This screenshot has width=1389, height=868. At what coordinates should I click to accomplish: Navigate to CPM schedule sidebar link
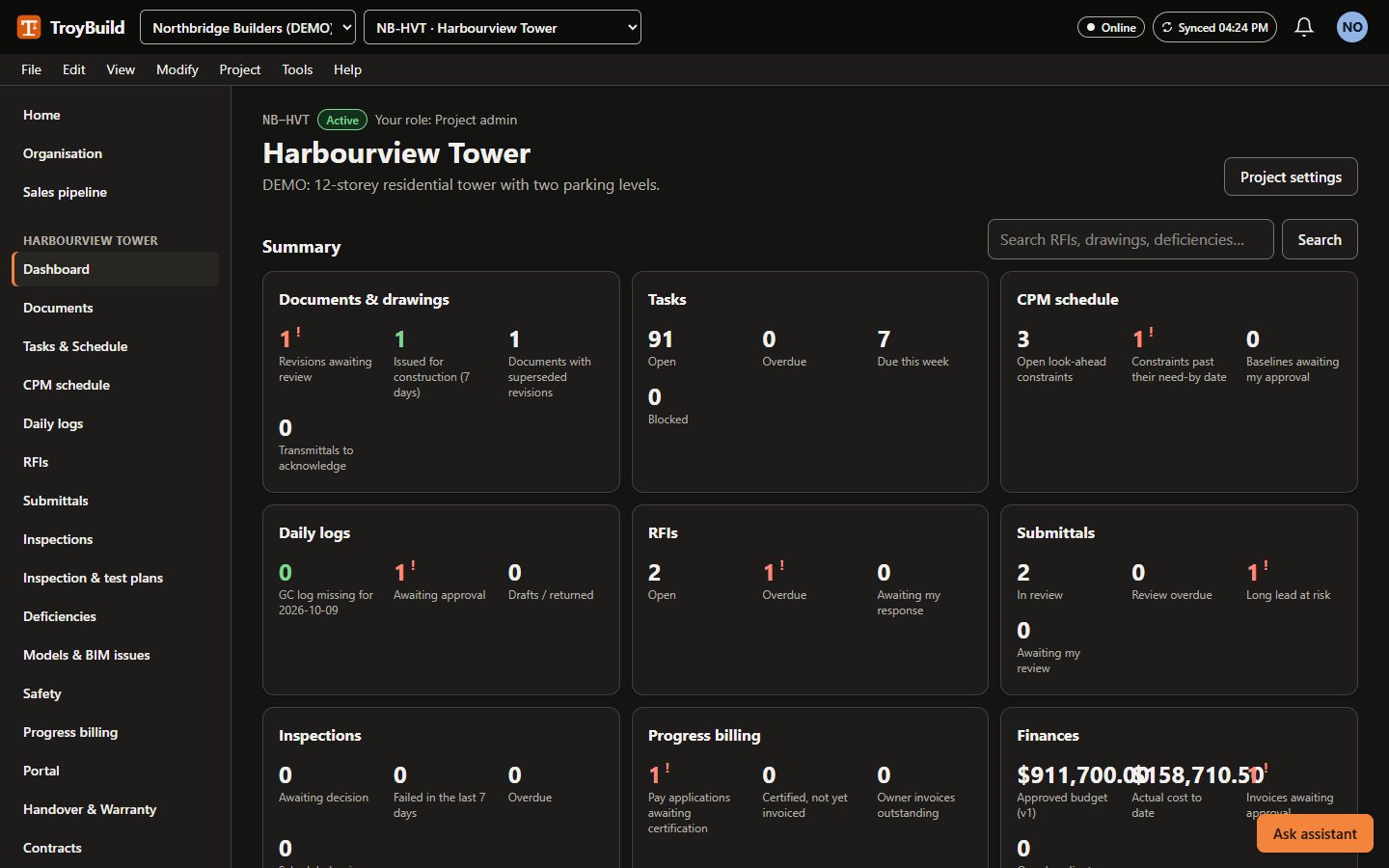click(x=116, y=385)
